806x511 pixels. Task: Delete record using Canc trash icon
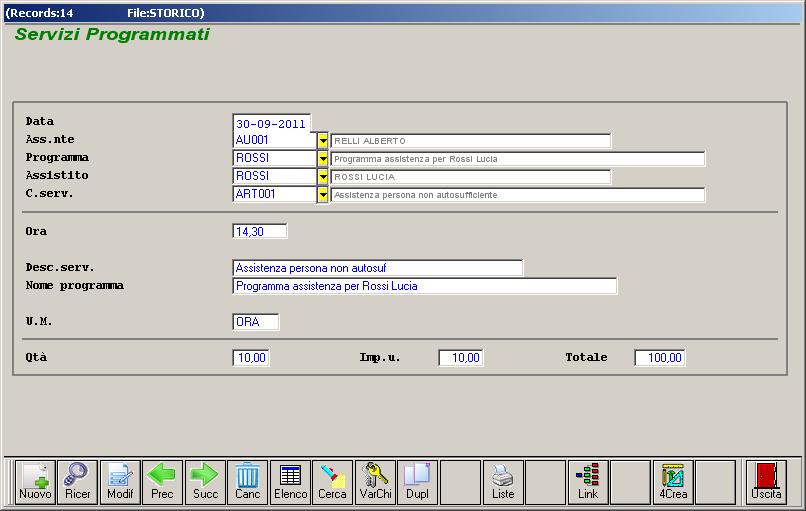tap(248, 482)
